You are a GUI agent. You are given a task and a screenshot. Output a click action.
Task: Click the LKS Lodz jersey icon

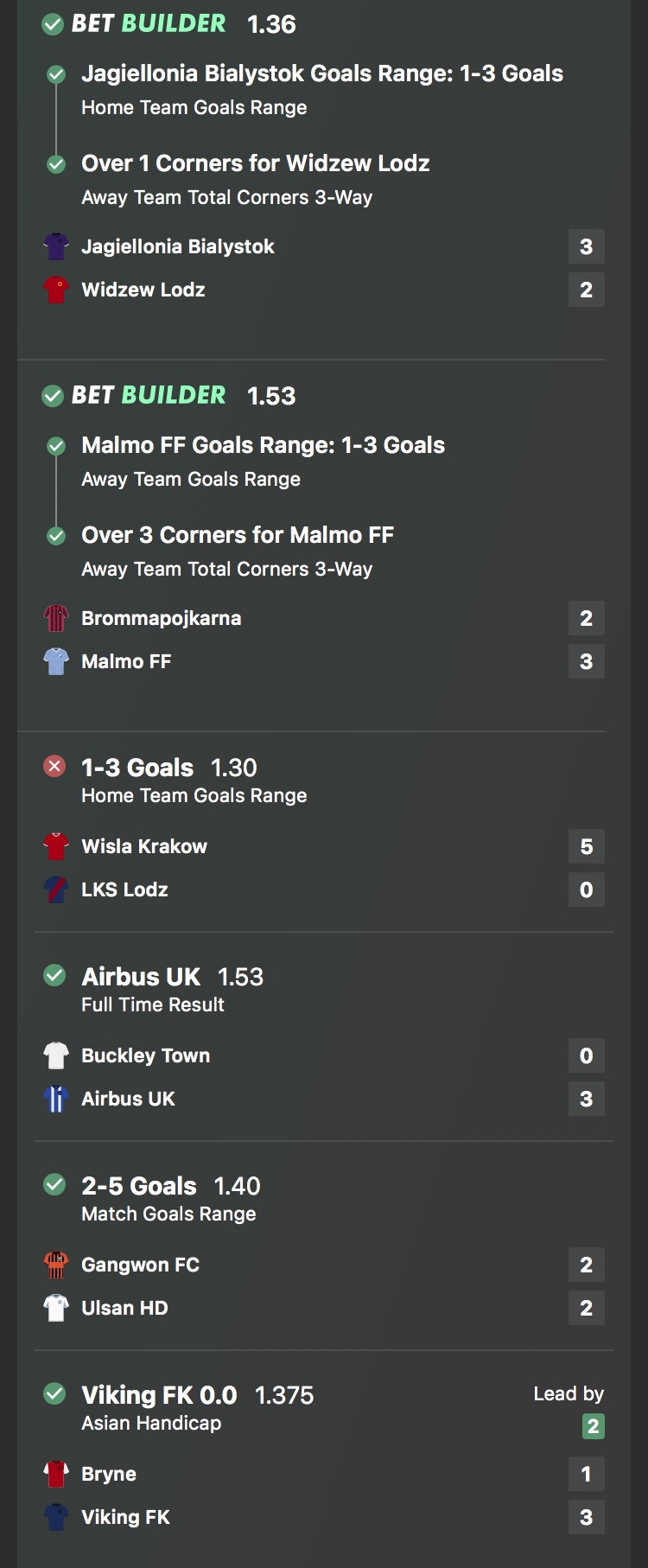56,889
